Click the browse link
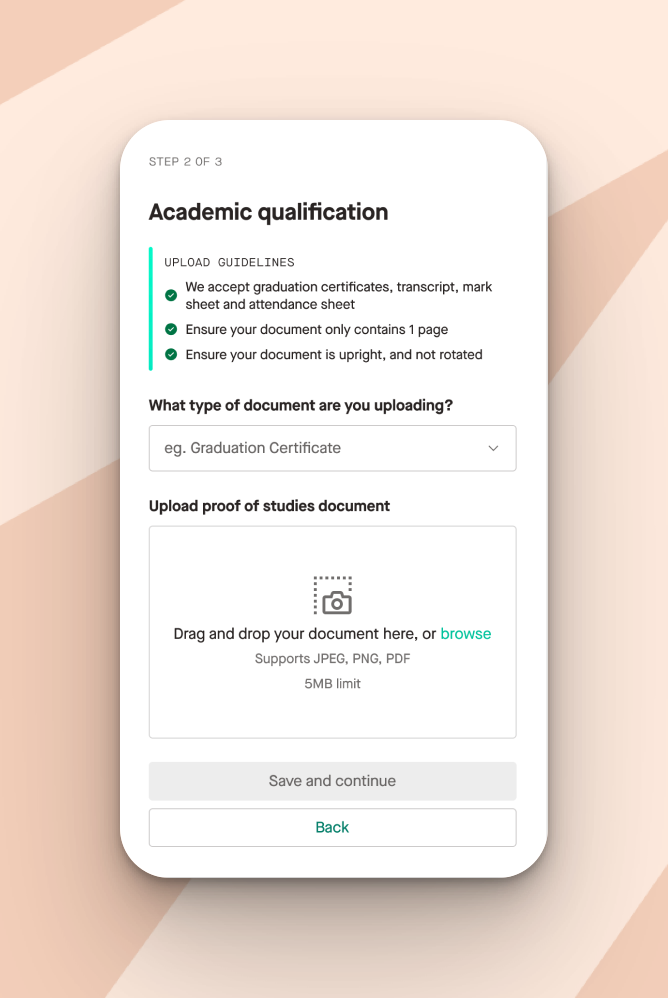This screenshot has height=998, width=668. point(466,634)
